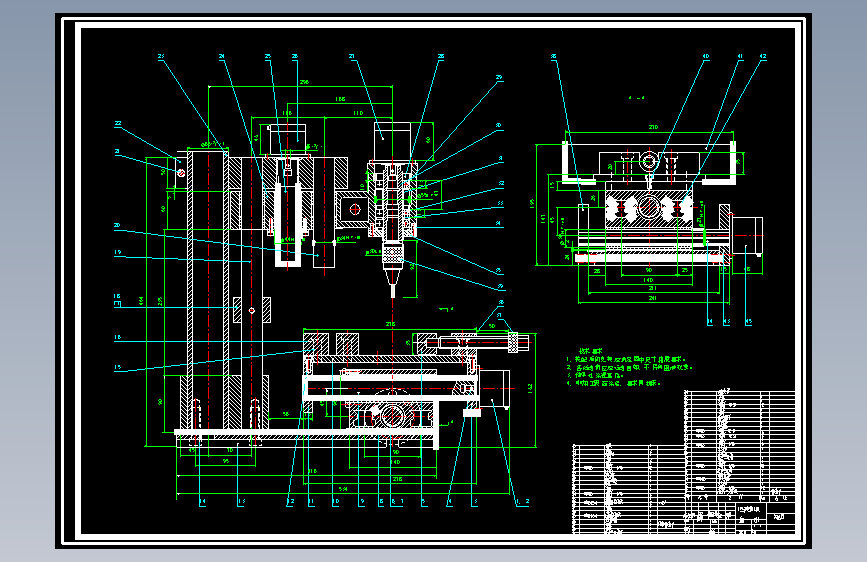
Task: Click part callout number 19 label
Action: (x=117, y=252)
